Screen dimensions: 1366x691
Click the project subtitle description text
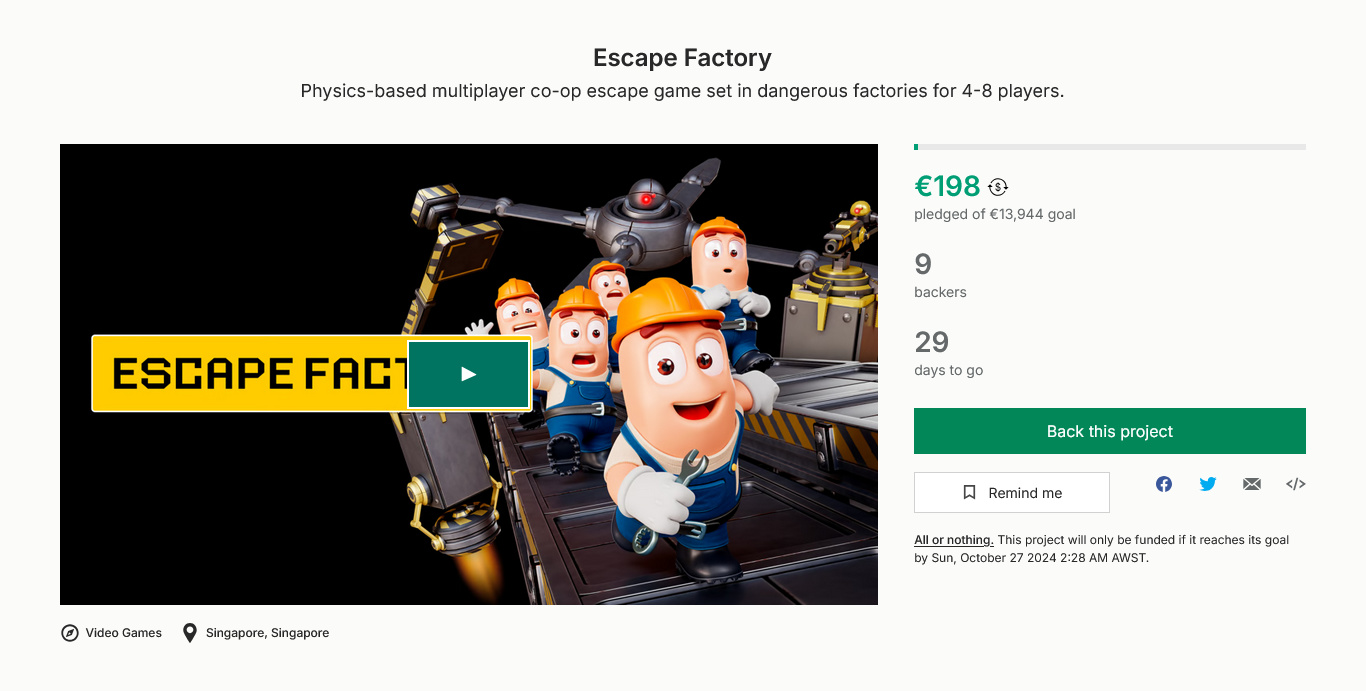682,91
